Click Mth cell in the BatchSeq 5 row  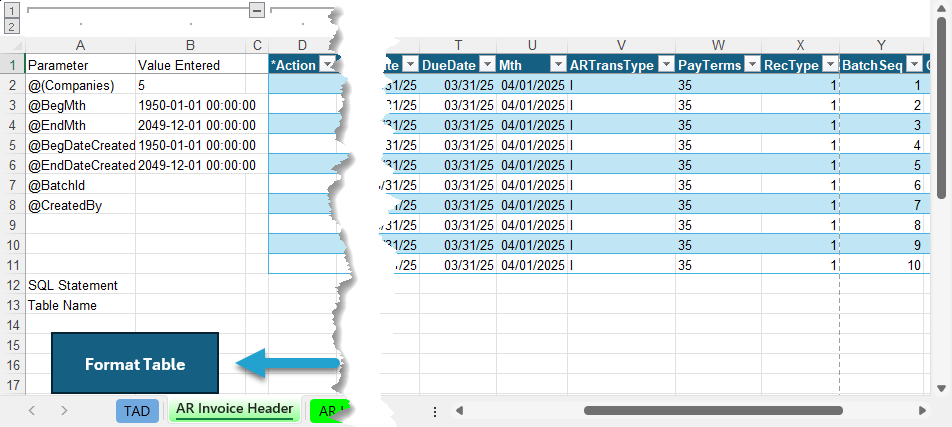click(x=532, y=165)
